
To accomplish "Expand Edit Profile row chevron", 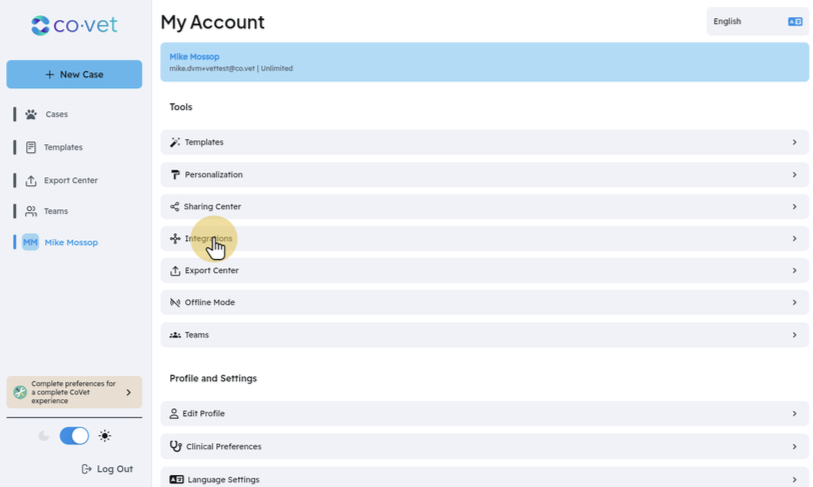I will point(794,413).
